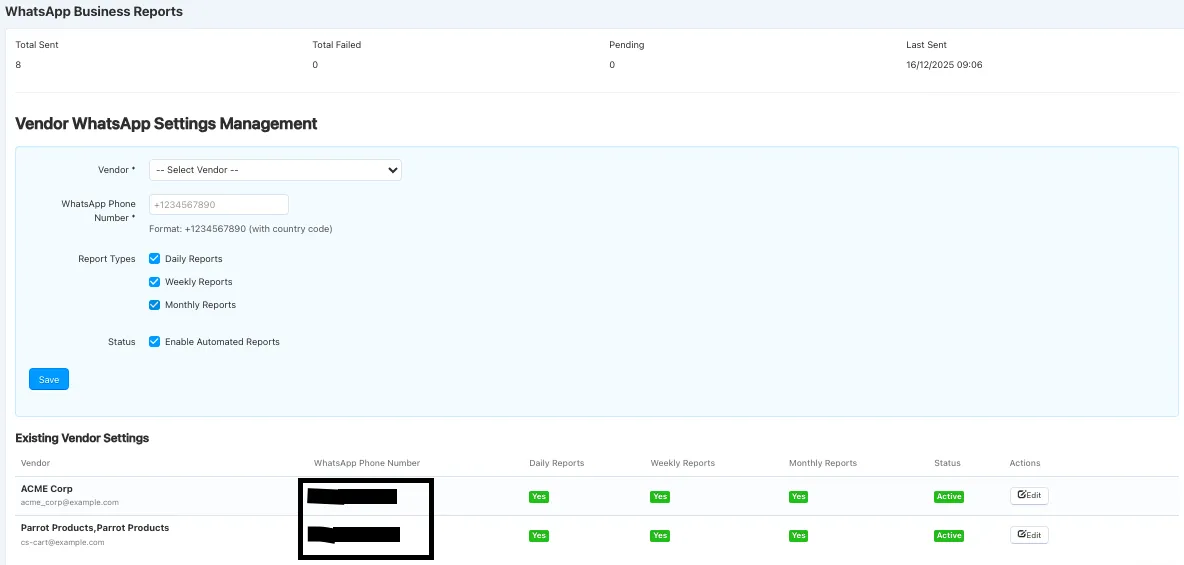Click the Monthly Reports column header
The height and width of the screenshot is (565, 1184).
click(823, 463)
